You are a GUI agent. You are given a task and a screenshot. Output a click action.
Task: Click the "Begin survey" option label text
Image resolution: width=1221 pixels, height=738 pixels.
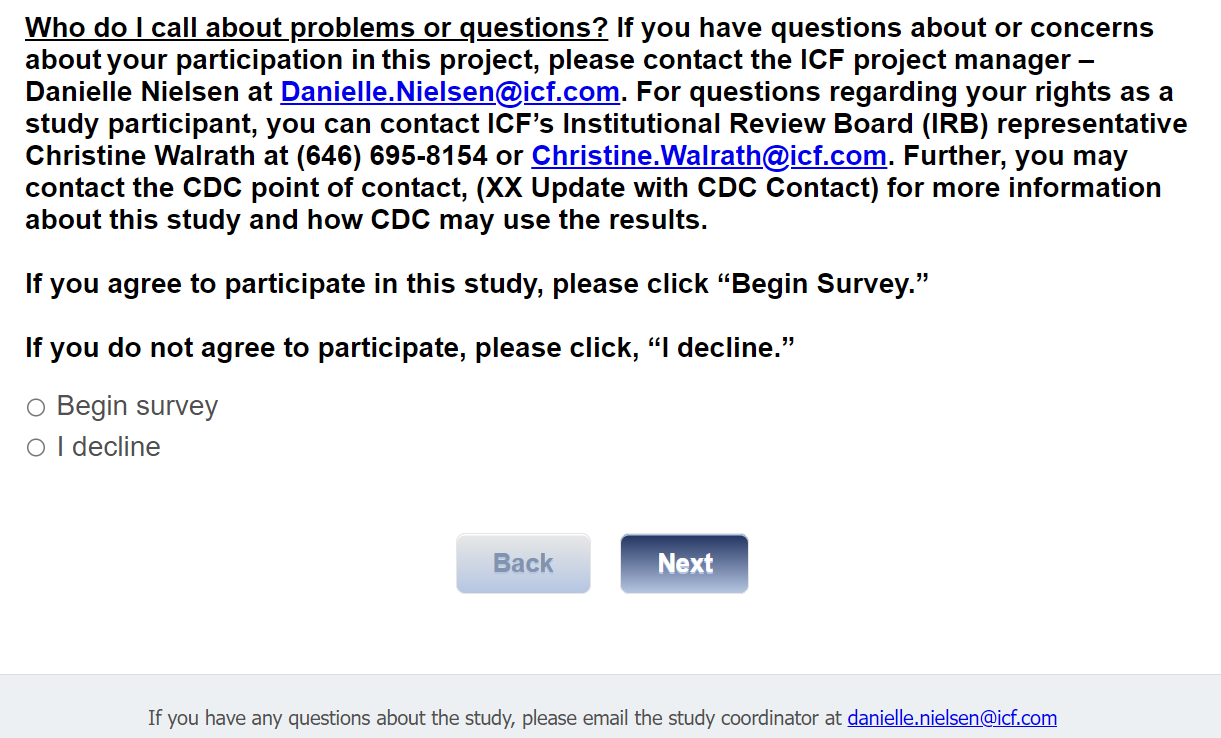137,406
